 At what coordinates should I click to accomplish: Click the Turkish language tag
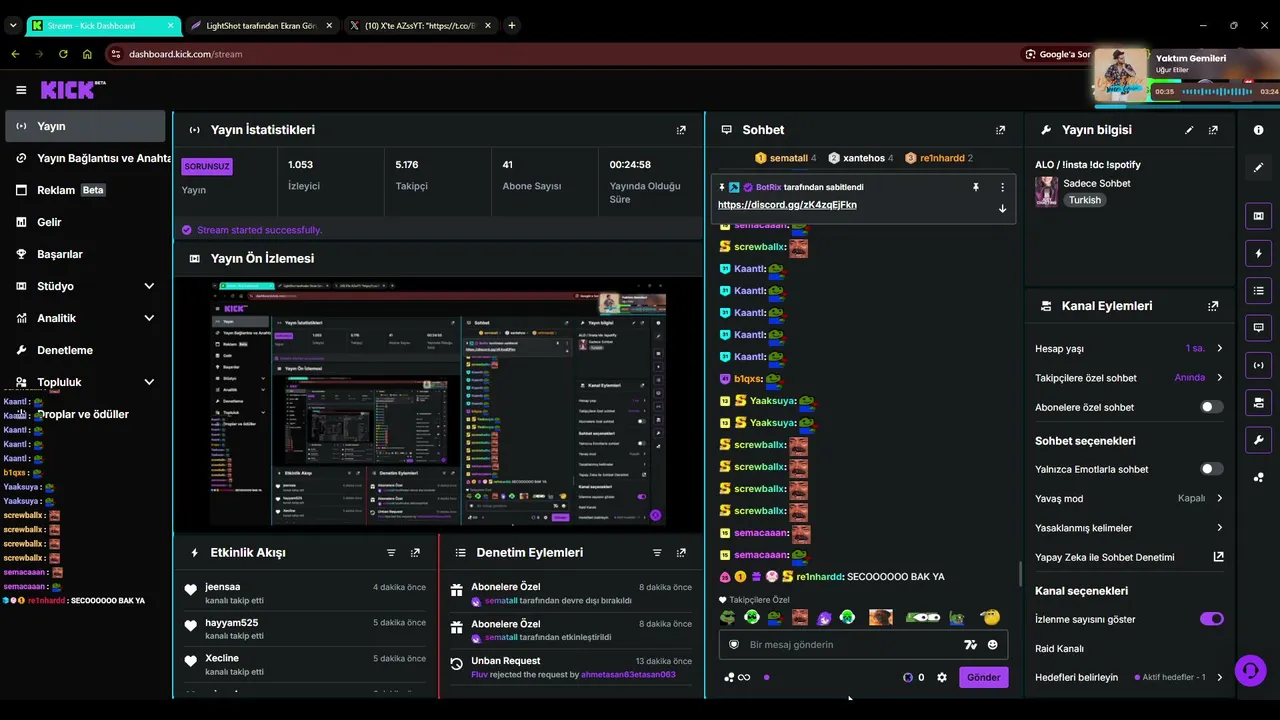1084,200
